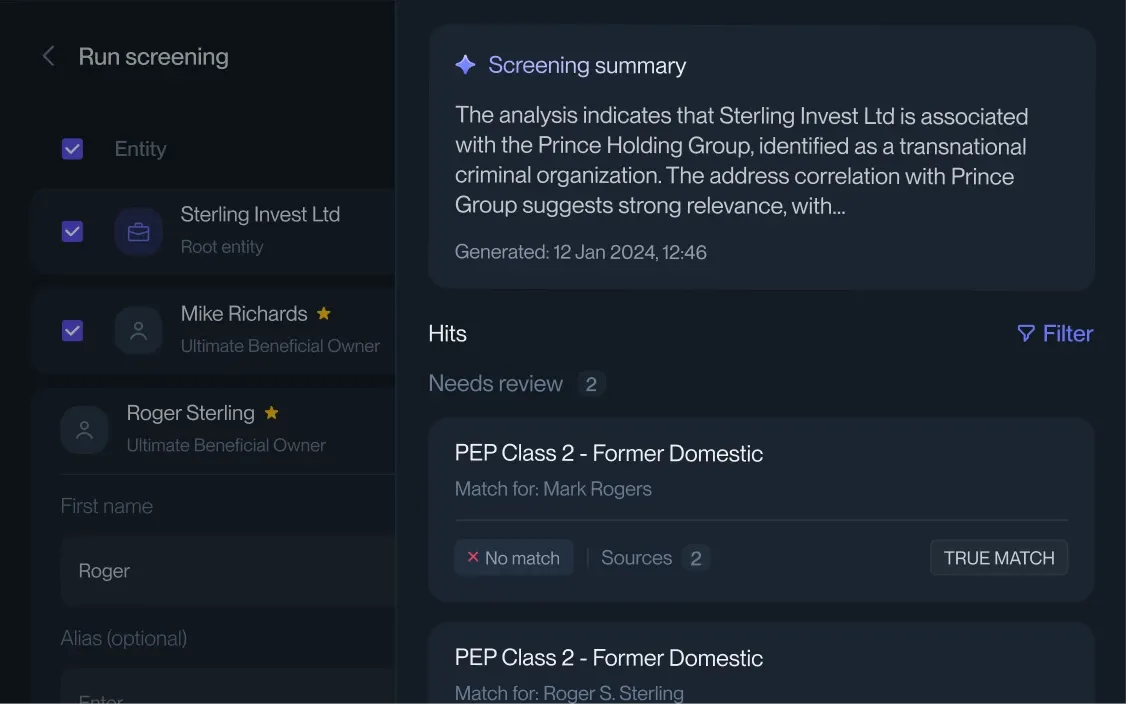
Task: Expand the PEP hit for Mark Rogers
Action: [609, 453]
